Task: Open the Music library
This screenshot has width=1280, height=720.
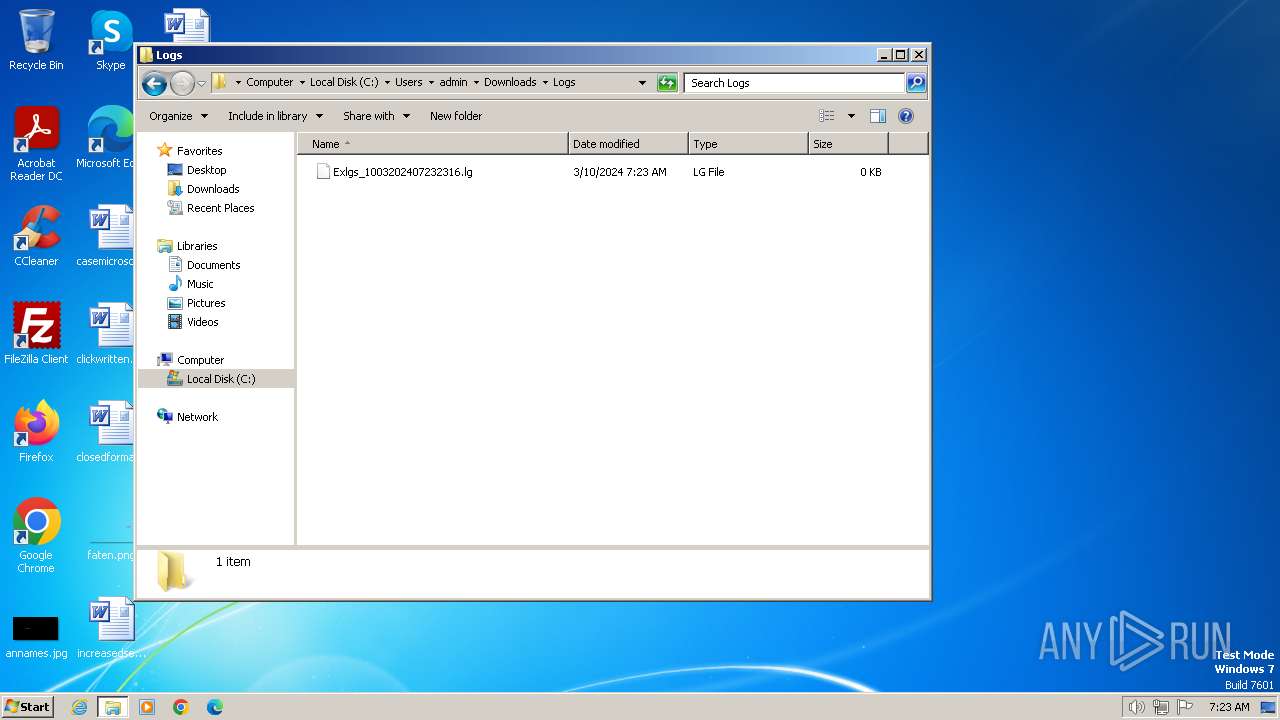Action: point(200,284)
